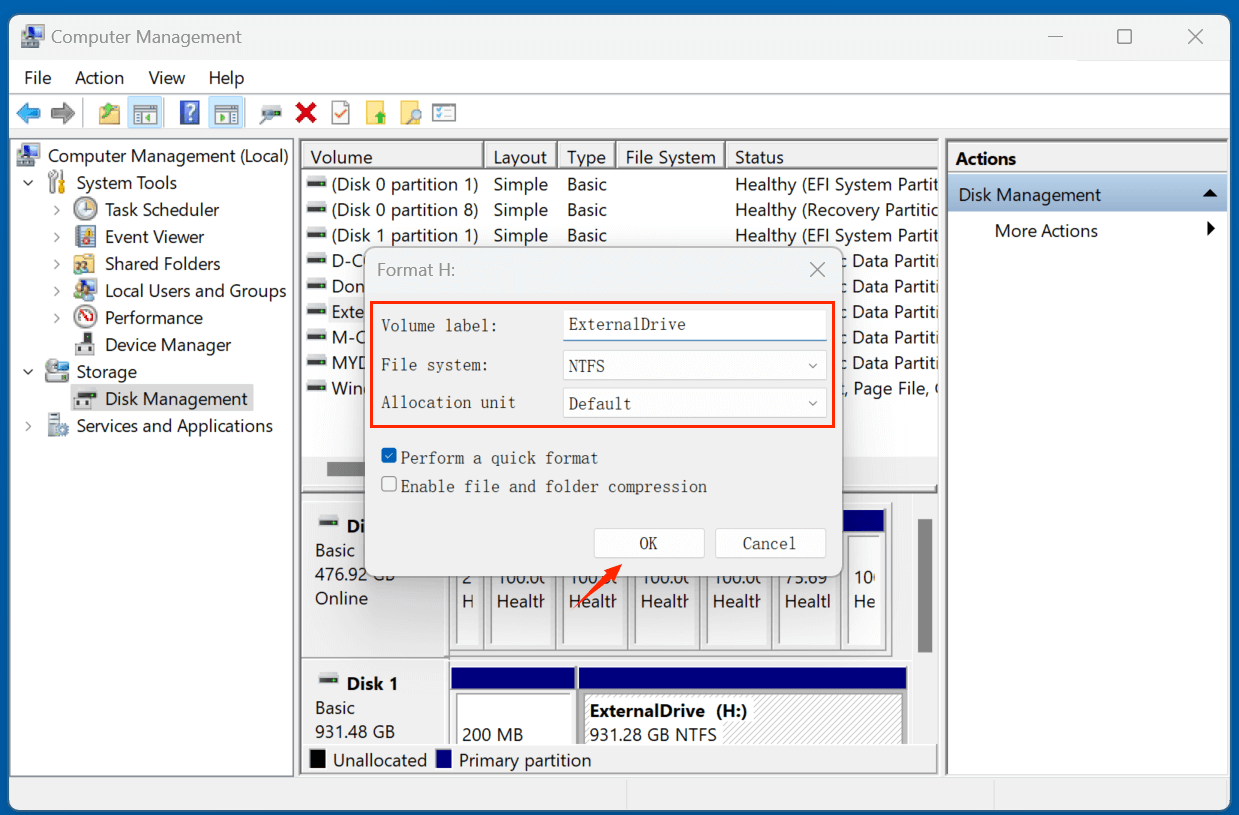Screen dimensions: 1239x815
Task: Collapse the System Tools tree node
Action: tap(27, 182)
